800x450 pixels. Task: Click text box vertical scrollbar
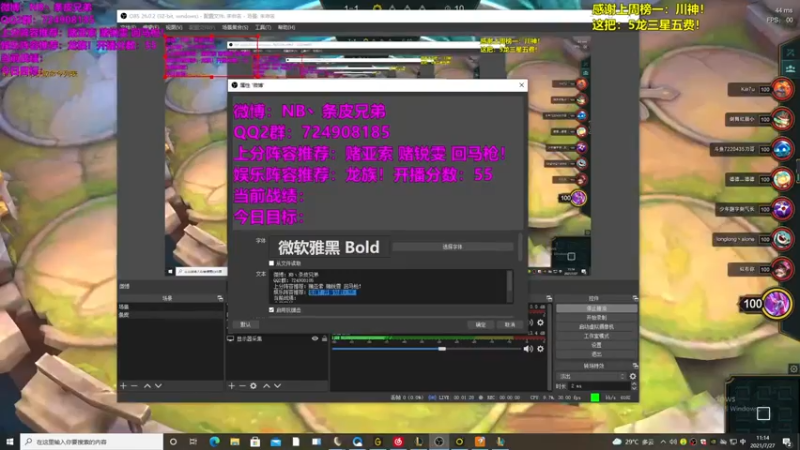point(509,286)
